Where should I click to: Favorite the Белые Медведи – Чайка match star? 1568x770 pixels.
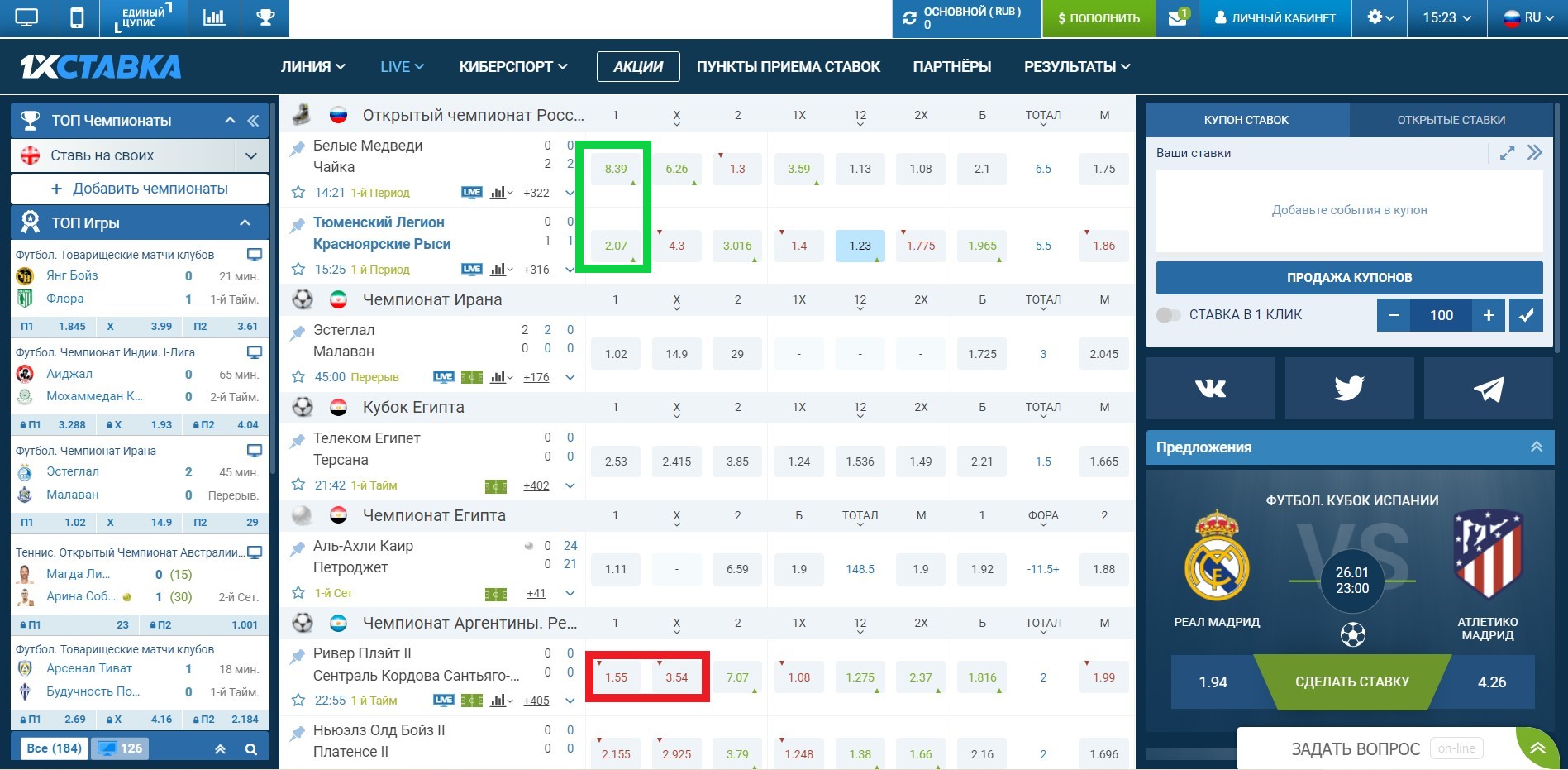pyautogui.click(x=298, y=193)
